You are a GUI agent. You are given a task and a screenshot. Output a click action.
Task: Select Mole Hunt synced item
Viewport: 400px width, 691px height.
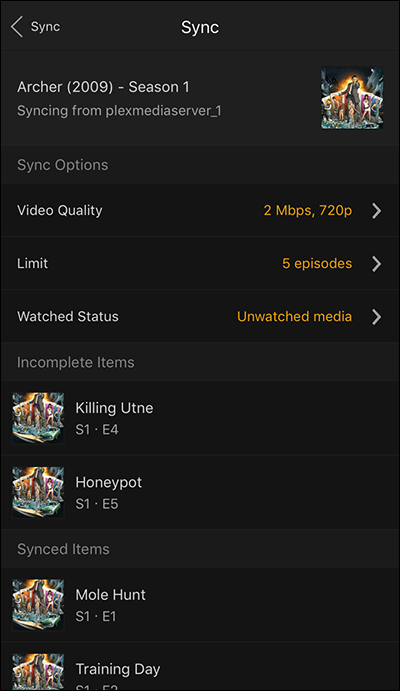[200, 605]
